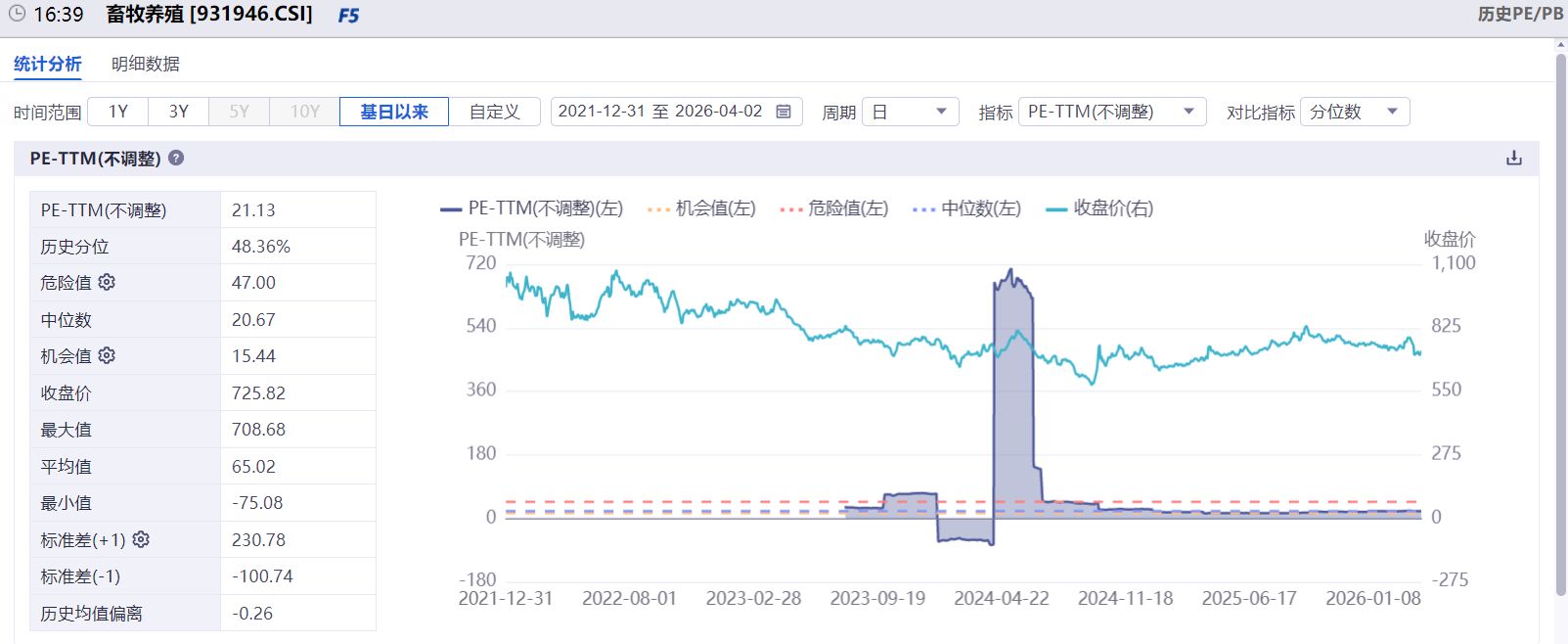This screenshot has height=644, width=1568.
Task: Toggle PE-TTM(不调整)(左) series in chart legend
Action: pos(532,208)
